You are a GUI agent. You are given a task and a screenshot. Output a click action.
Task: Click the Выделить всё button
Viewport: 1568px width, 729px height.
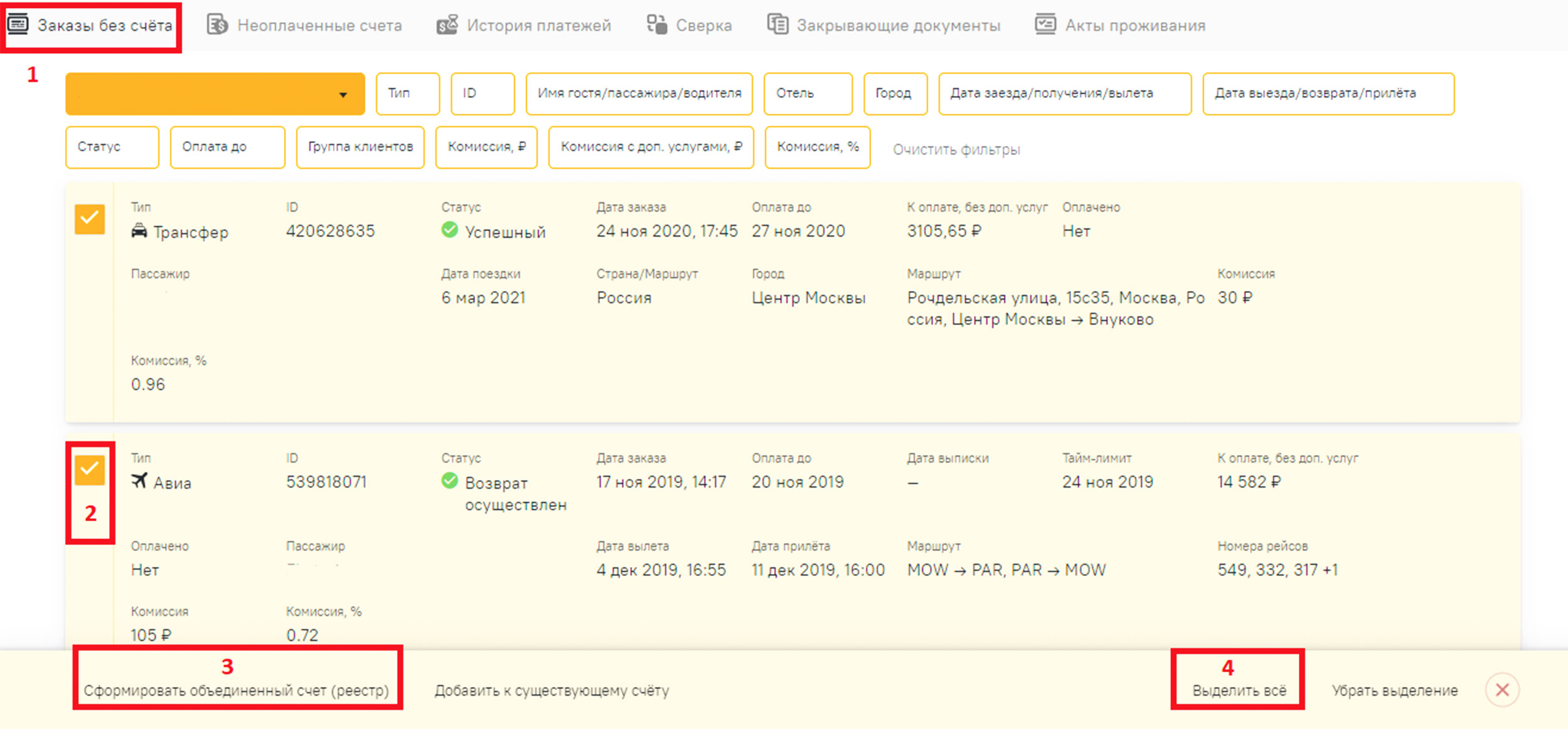(x=1239, y=690)
